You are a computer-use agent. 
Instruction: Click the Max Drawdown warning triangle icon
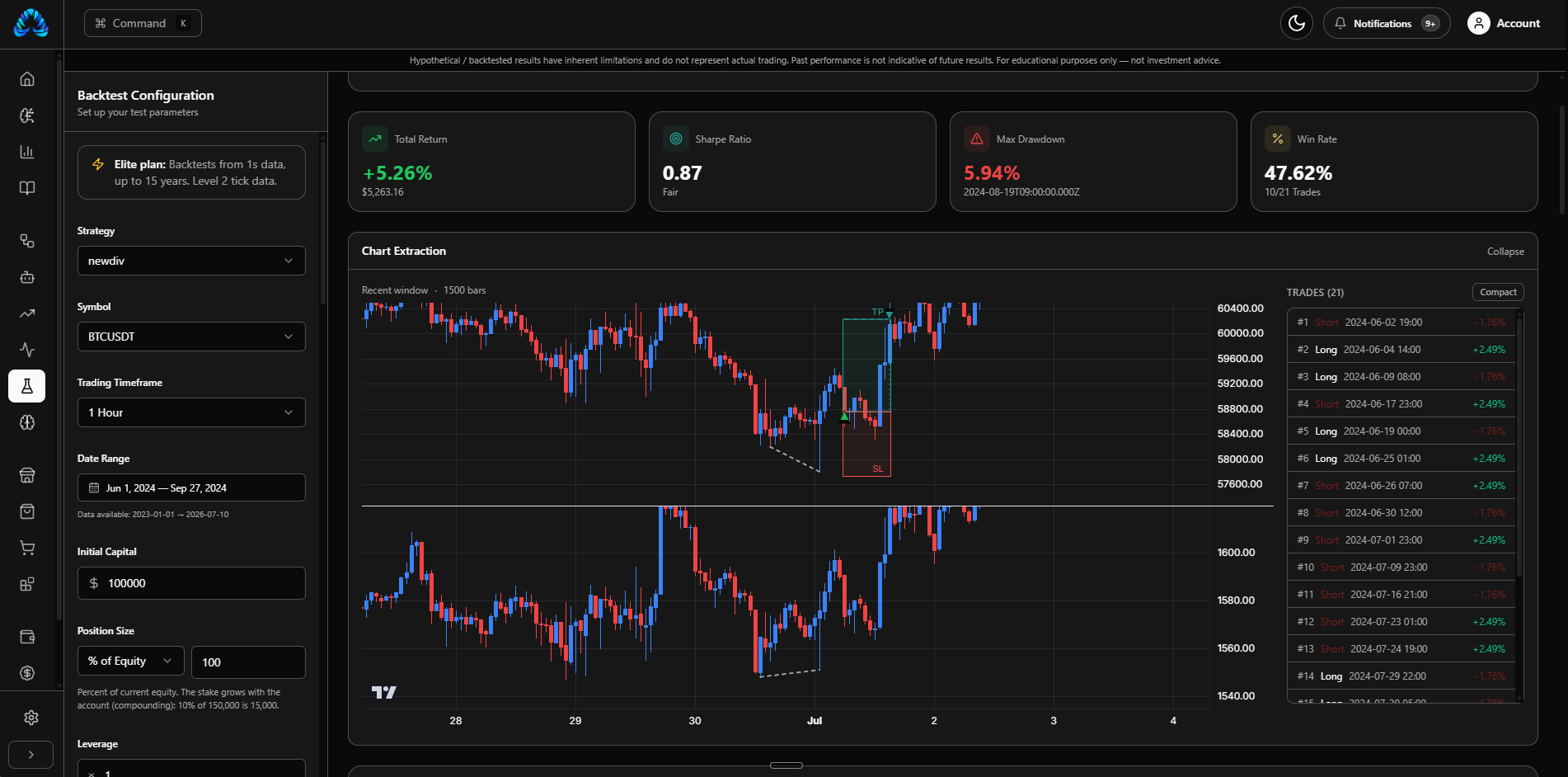pos(977,139)
